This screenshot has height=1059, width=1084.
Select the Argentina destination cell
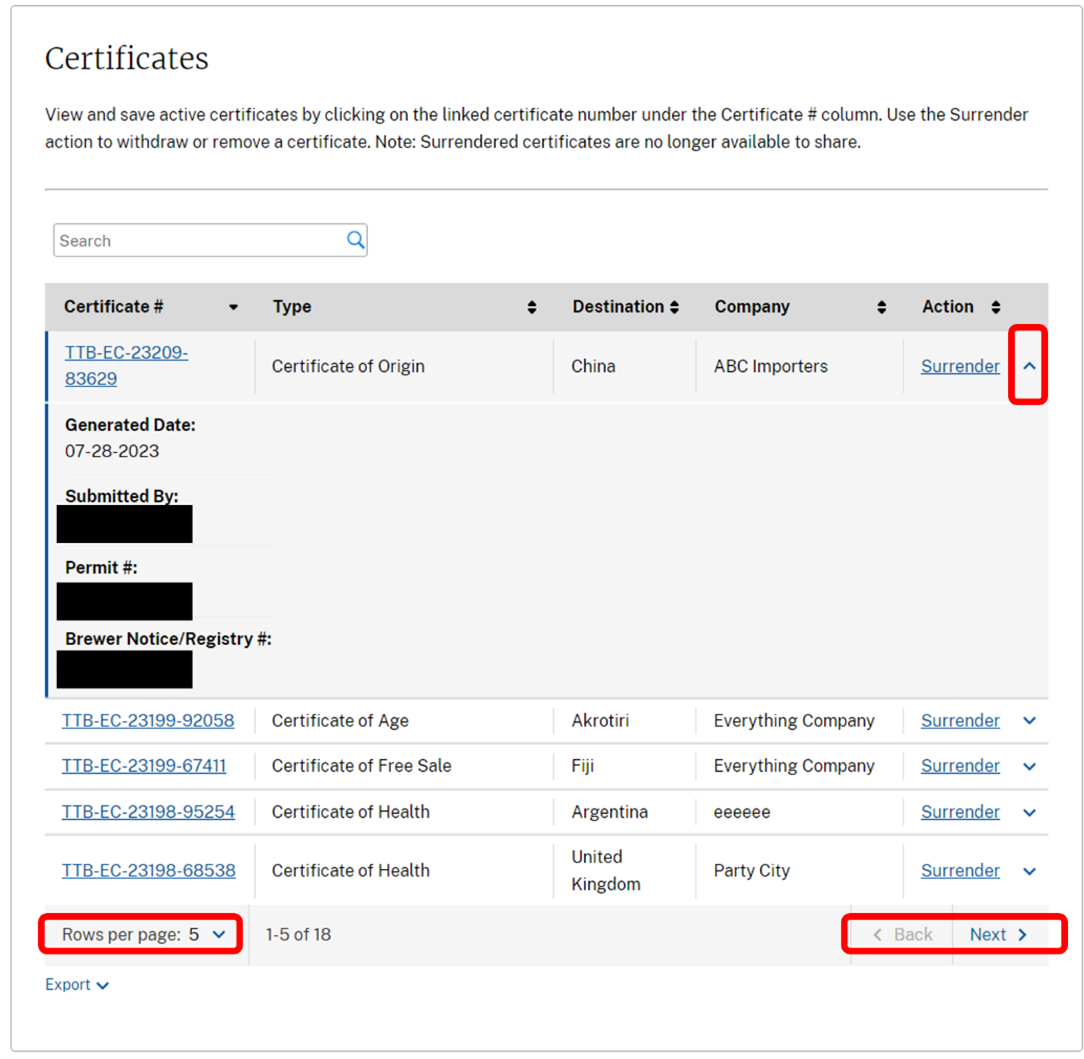[610, 812]
